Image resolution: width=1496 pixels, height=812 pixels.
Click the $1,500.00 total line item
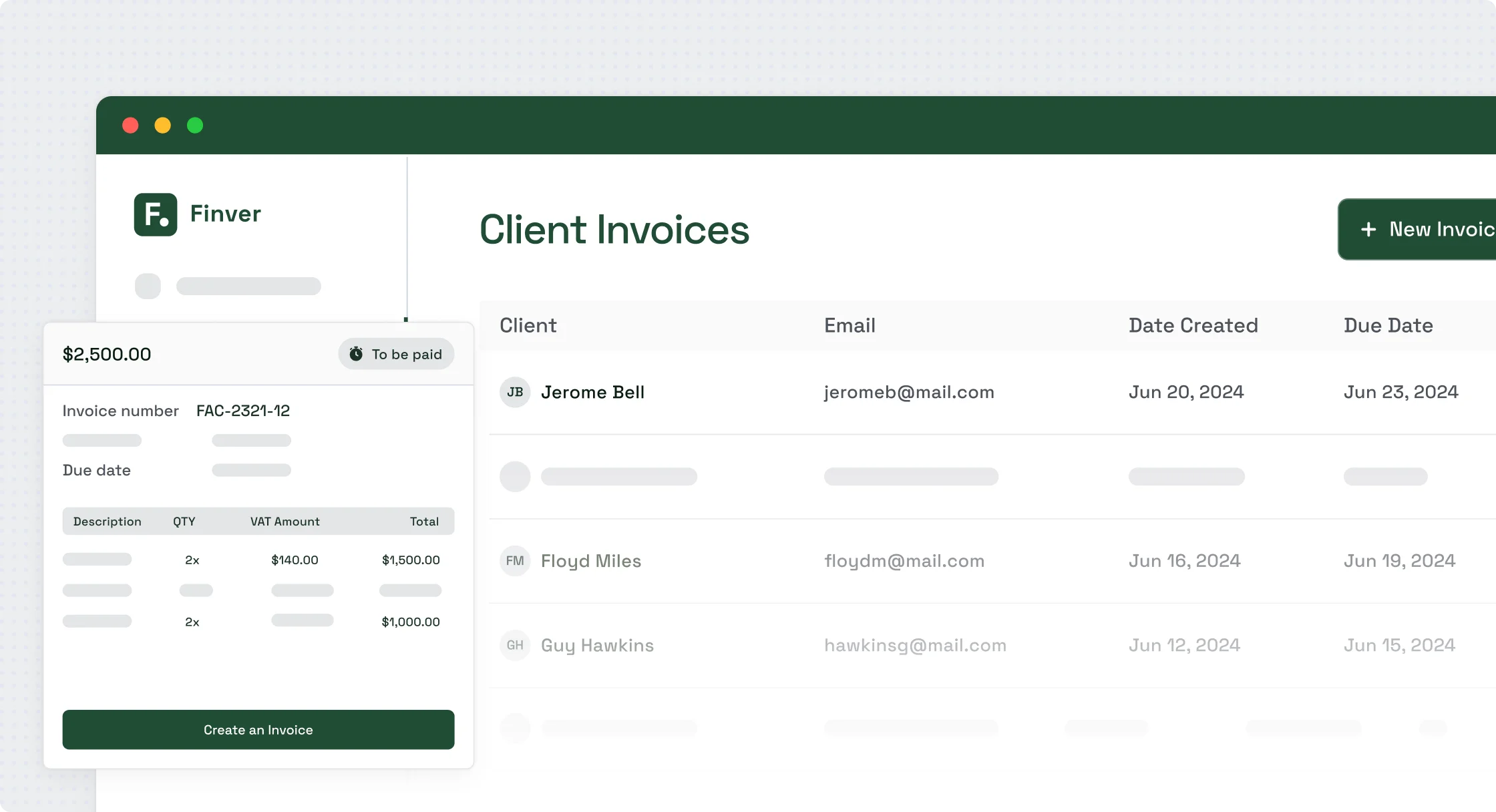(411, 560)
